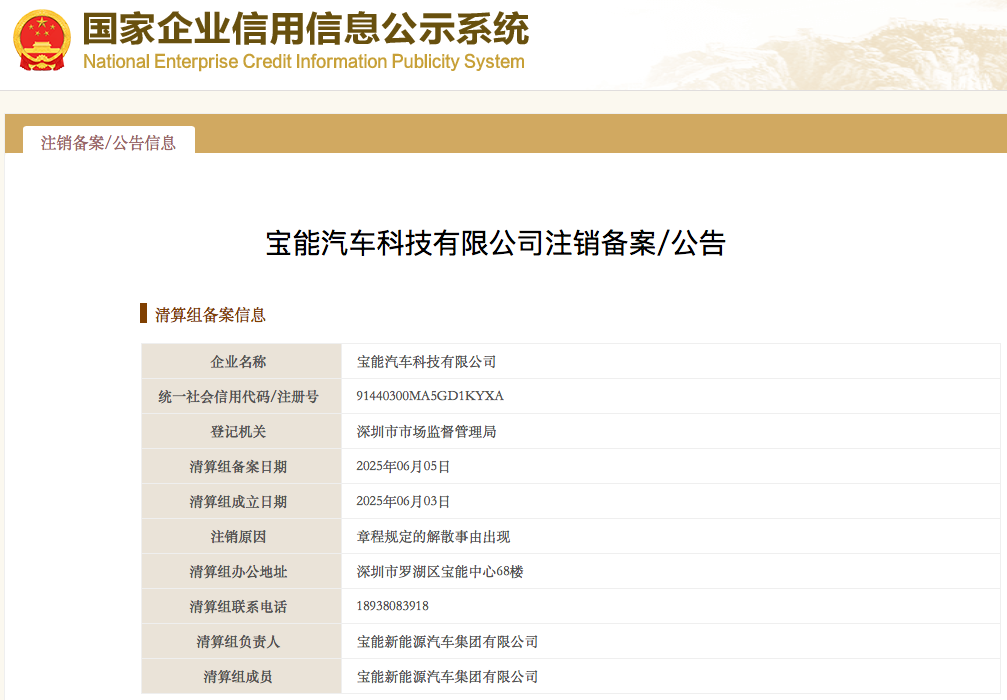Select credit code 91440300MA5GD1KYXA
The height and width of the screenshot is (700, 1007).
pyautogui.click(x=430, y=396)
